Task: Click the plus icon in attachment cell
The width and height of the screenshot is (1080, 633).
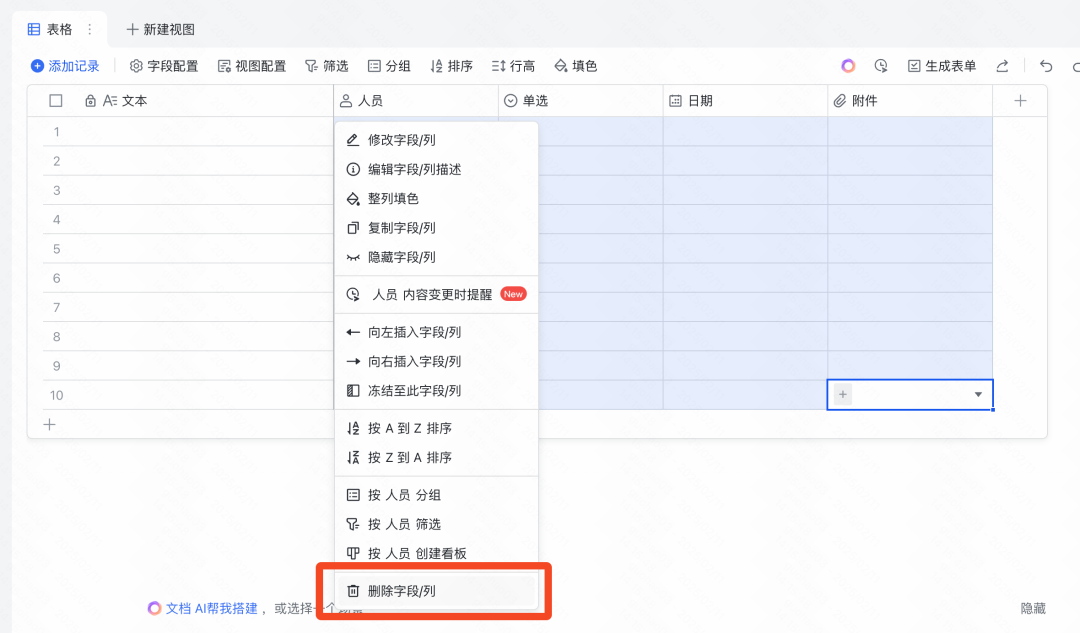Action: (843, 395)
